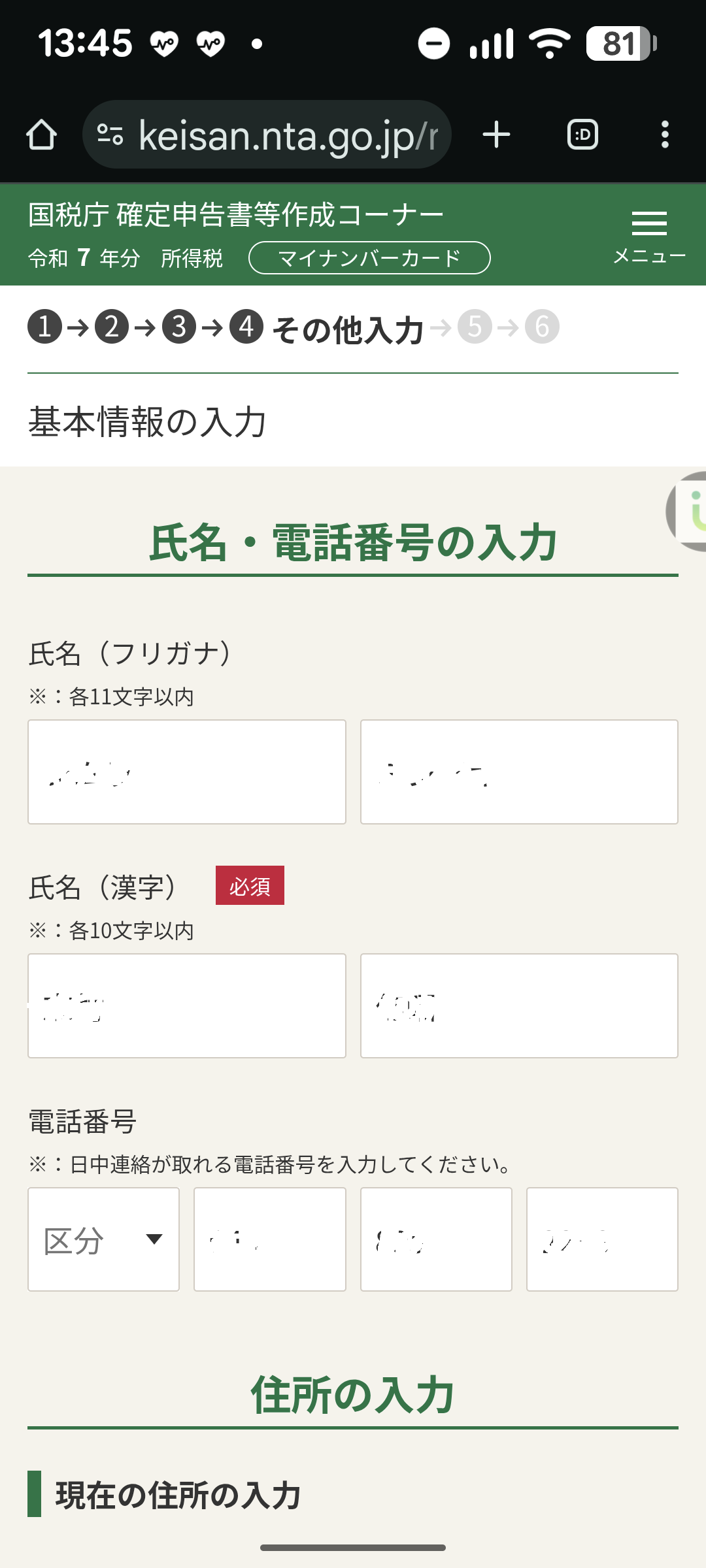Go back to step 1 circle
The image size is (706, 1568).
(x=44, y=327)
